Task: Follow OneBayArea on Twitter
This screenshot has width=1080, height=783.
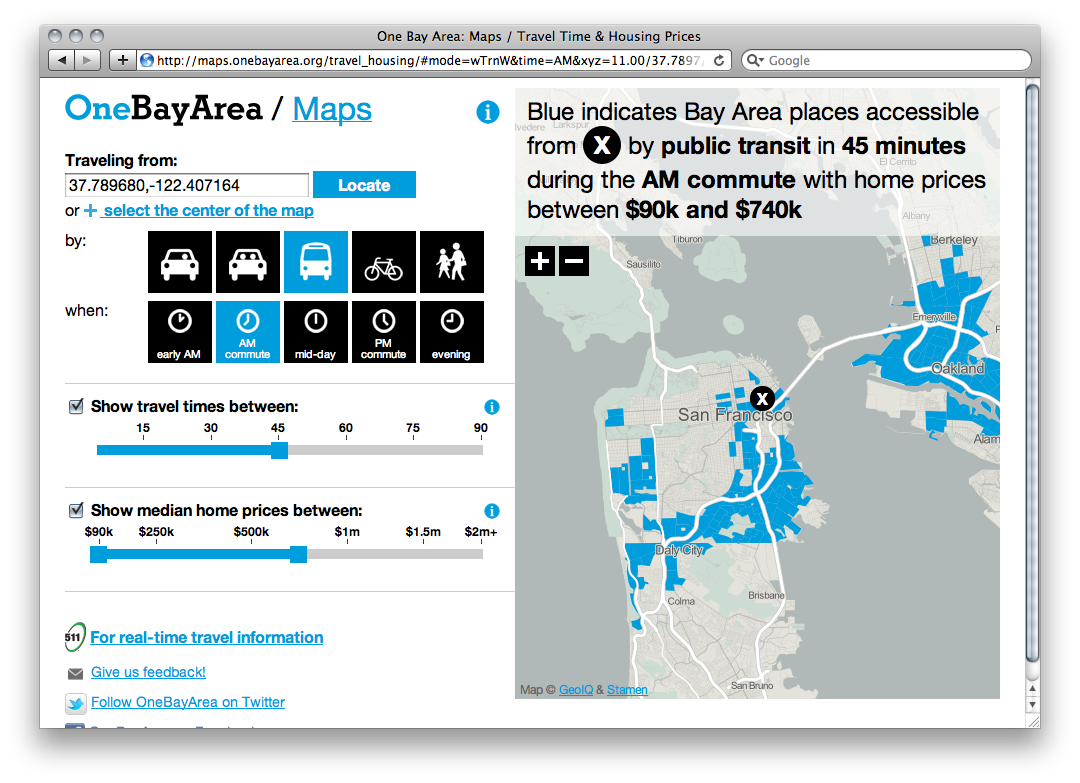Action: click(x=187, y=703)
